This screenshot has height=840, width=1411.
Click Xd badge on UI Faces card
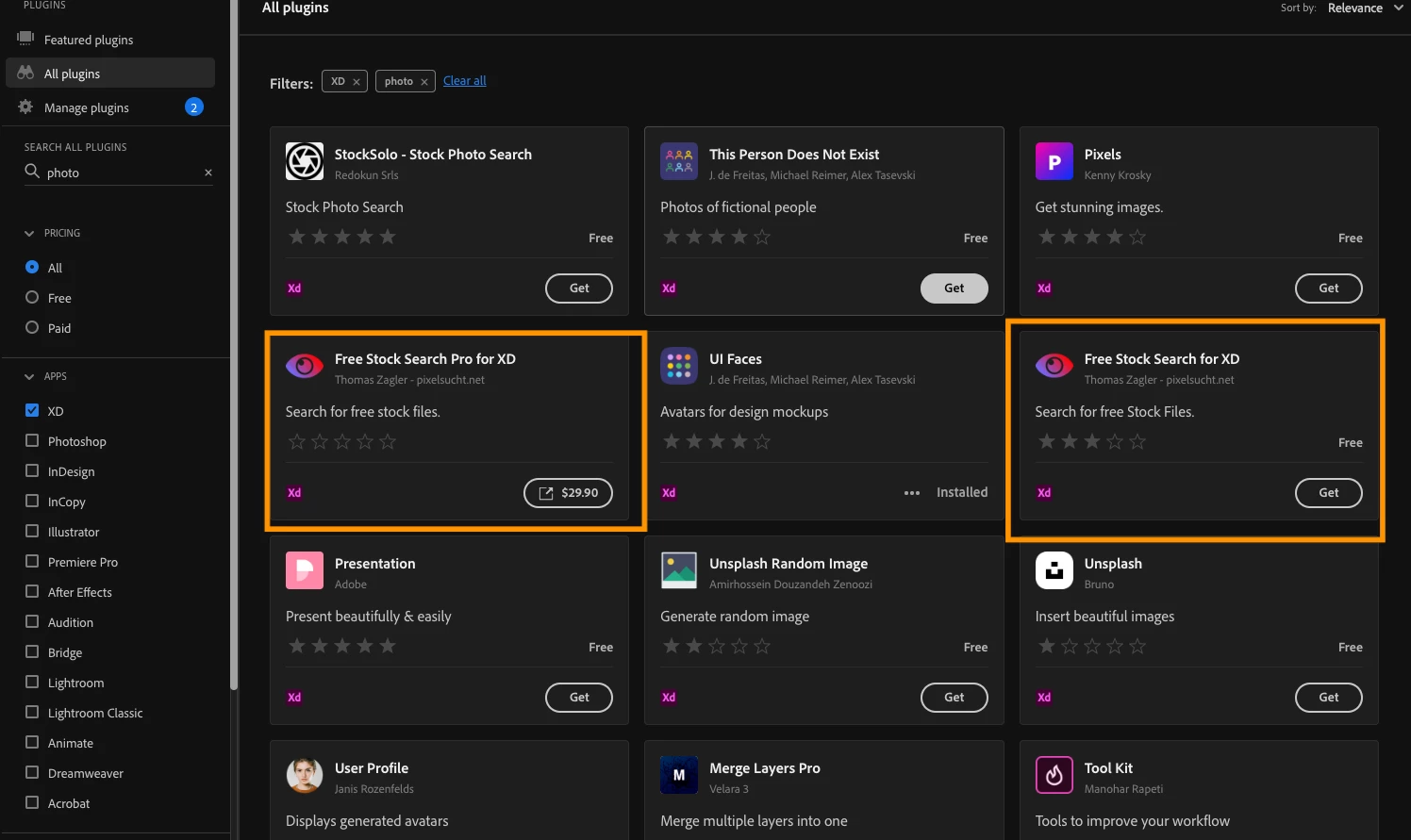(x=669, y=493)
